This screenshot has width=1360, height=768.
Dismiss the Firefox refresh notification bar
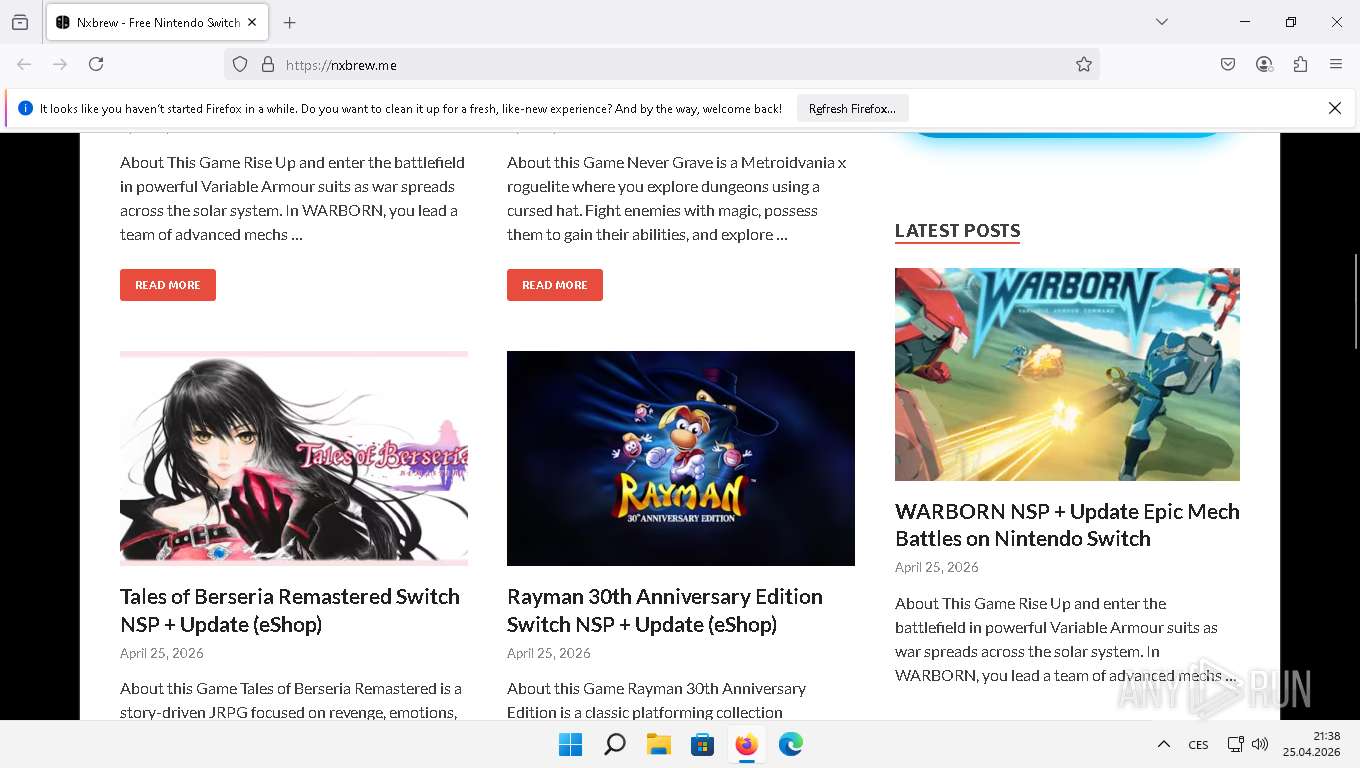coord(1335,108)
